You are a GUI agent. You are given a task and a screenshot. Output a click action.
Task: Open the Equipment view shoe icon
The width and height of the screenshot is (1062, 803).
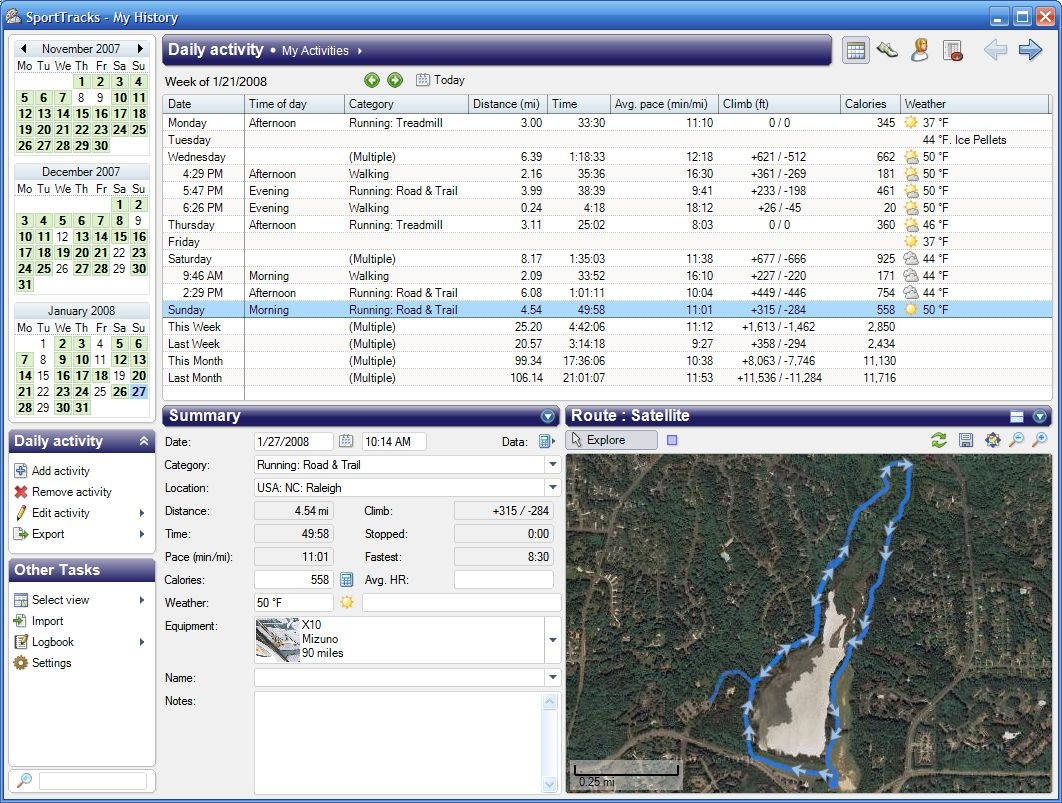pos(887,51)
